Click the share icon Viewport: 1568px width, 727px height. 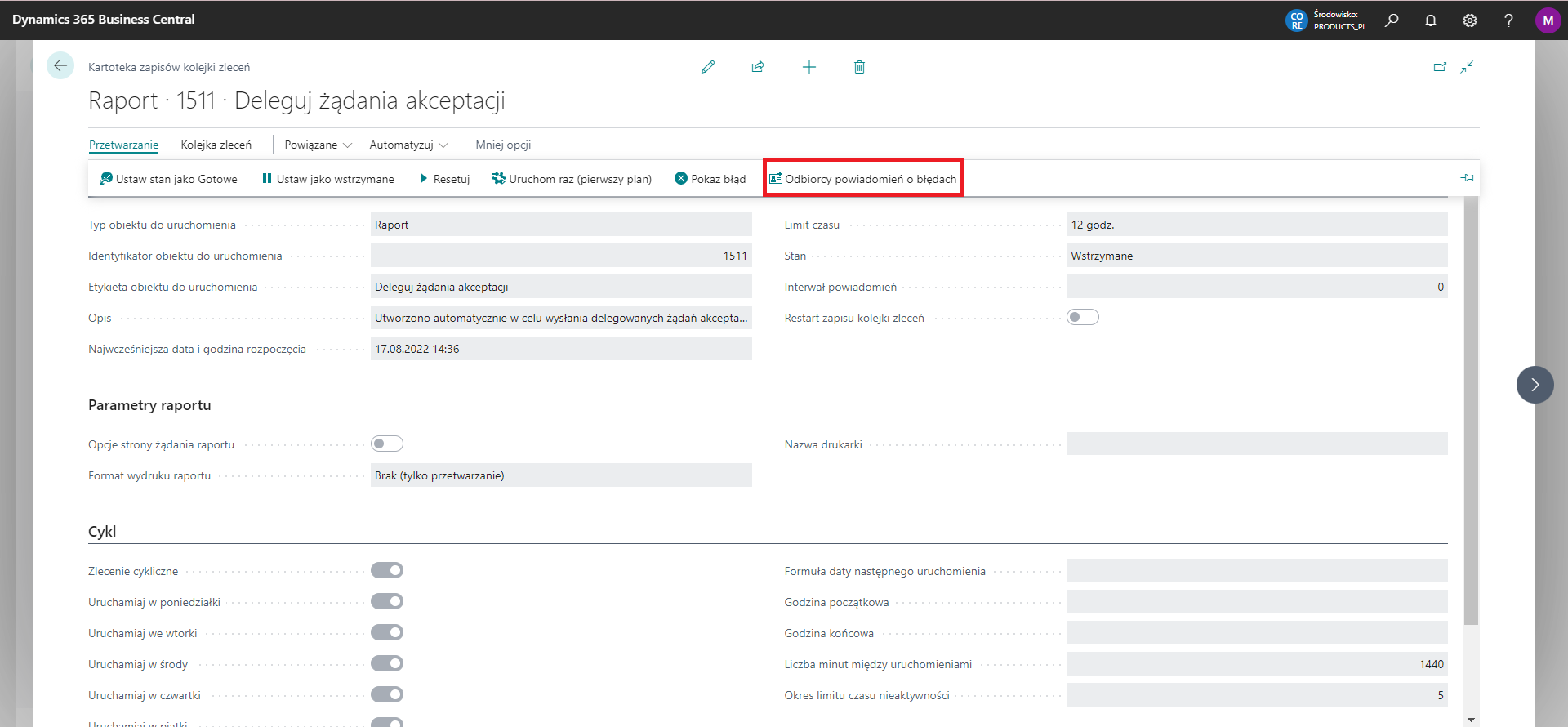(758, 67)
